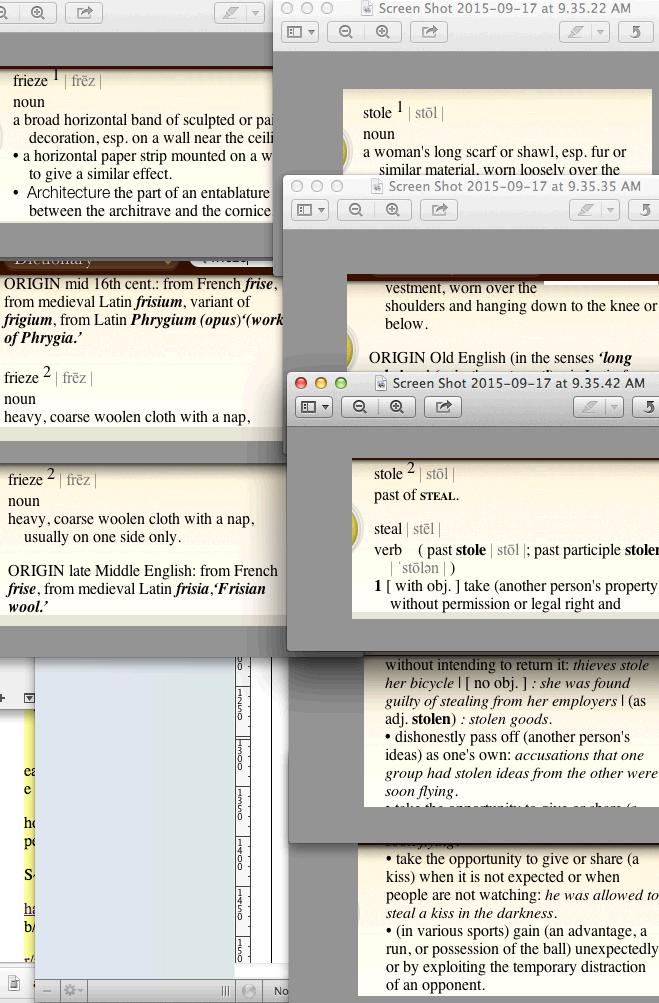The image size is (659, 1003).
Task: Zoom out in the 9.35.22 AM window
Action: [x=346, y=32]
